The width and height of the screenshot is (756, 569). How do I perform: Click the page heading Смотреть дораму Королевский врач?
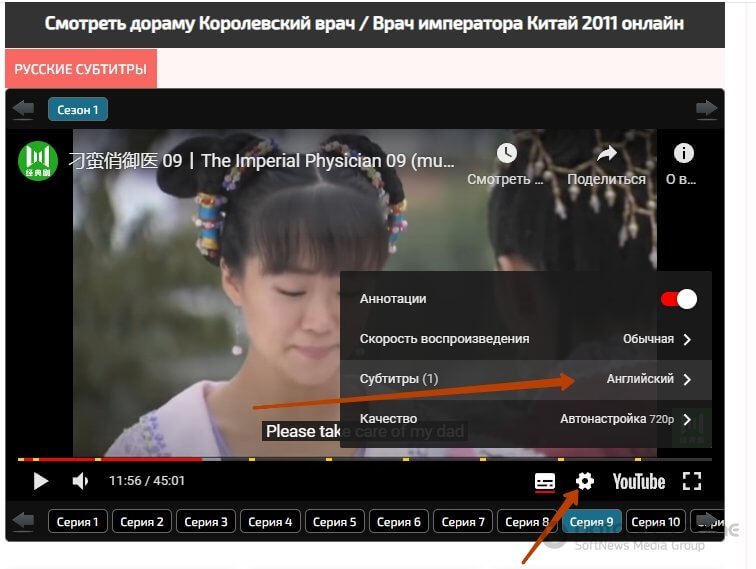[364, 23]
